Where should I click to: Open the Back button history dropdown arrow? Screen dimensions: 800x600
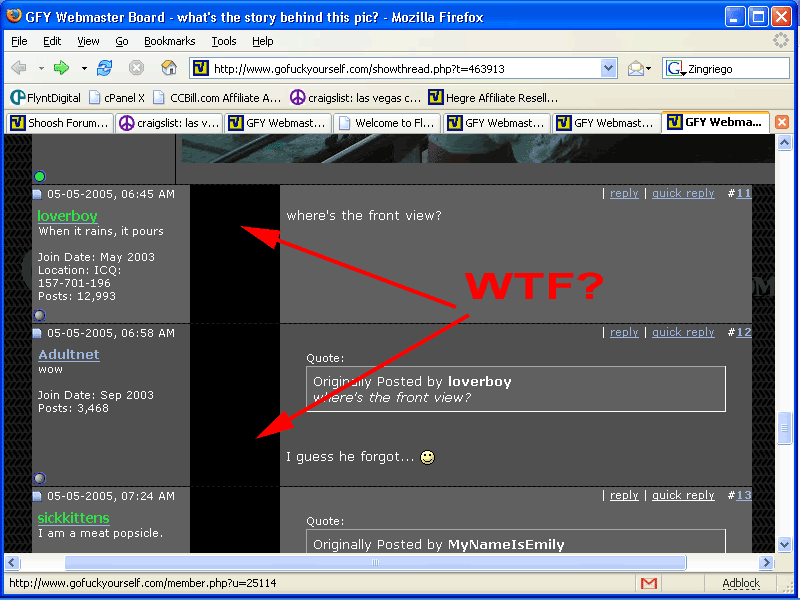41,68
